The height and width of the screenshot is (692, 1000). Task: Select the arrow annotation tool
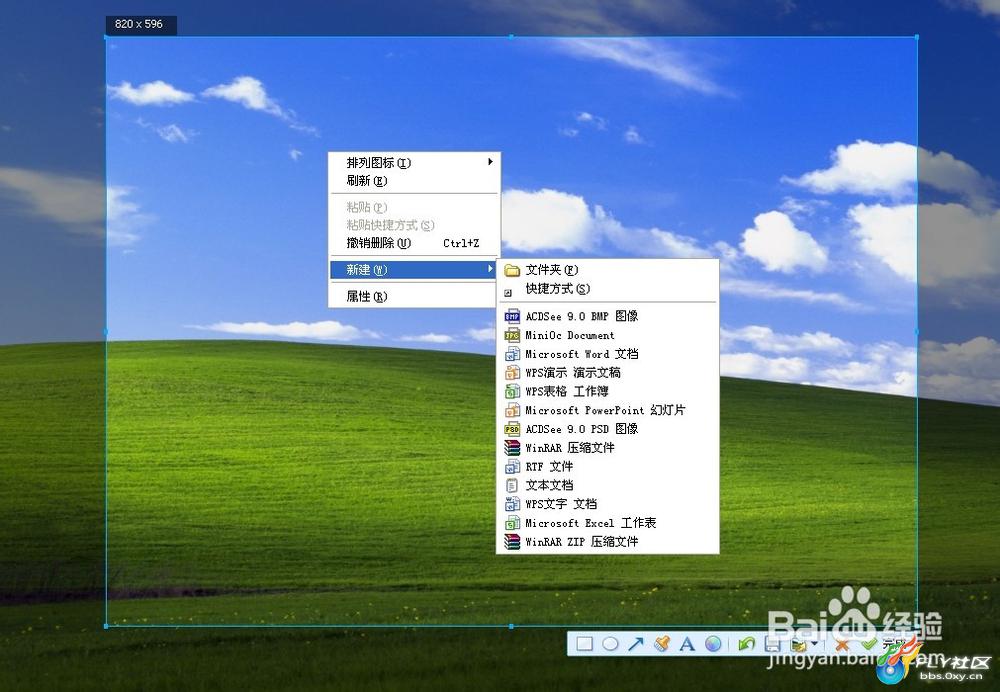pos(636,644)
